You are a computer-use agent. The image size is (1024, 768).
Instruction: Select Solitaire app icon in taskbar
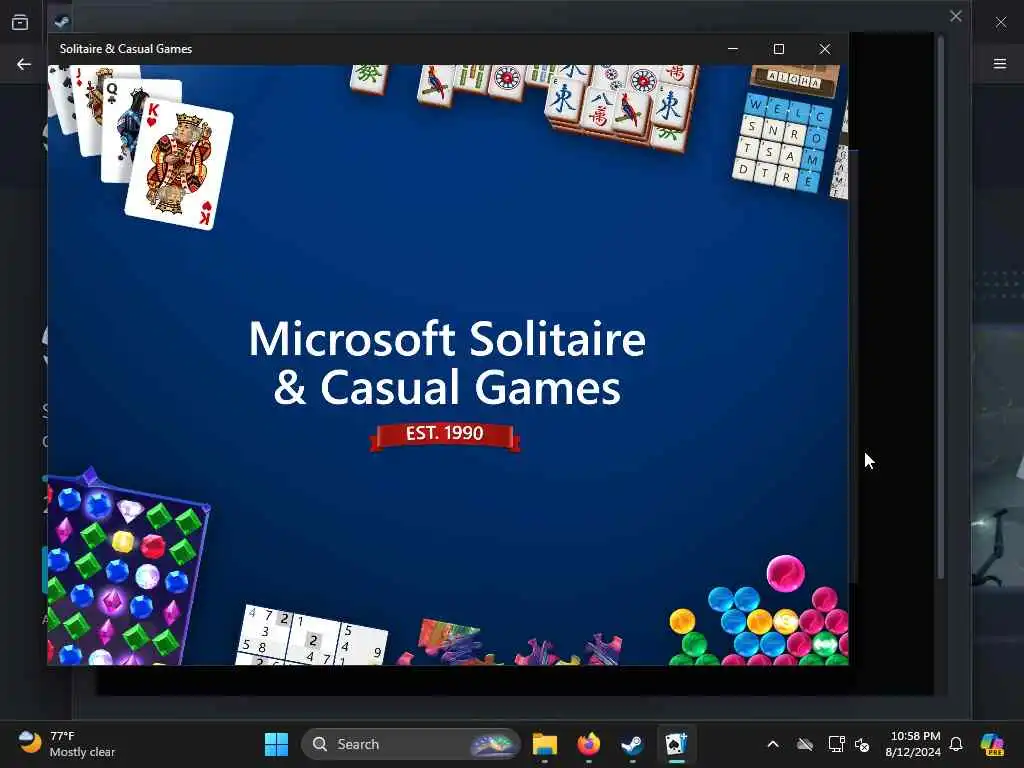[677, 744]
